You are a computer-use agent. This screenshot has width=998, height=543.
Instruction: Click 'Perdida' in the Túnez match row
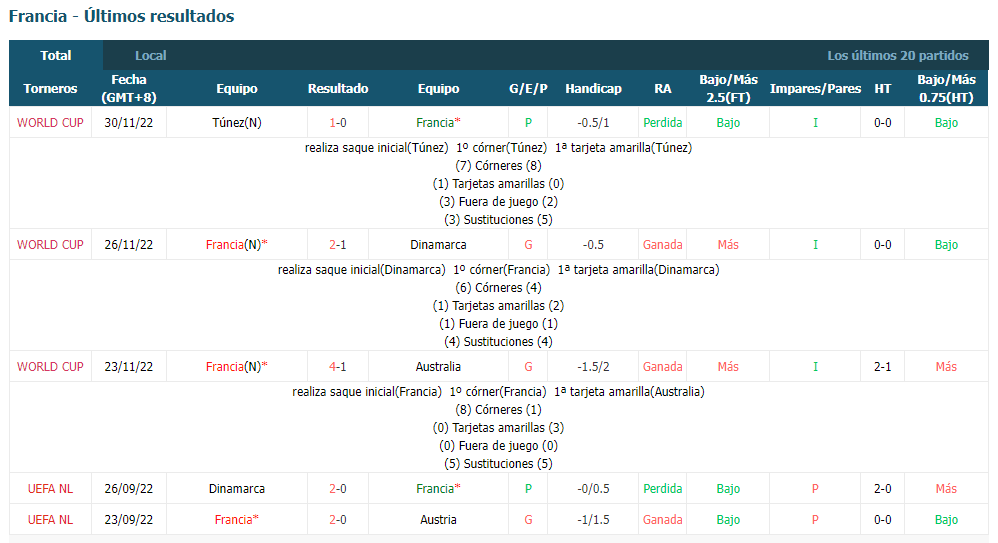[663, 123]
